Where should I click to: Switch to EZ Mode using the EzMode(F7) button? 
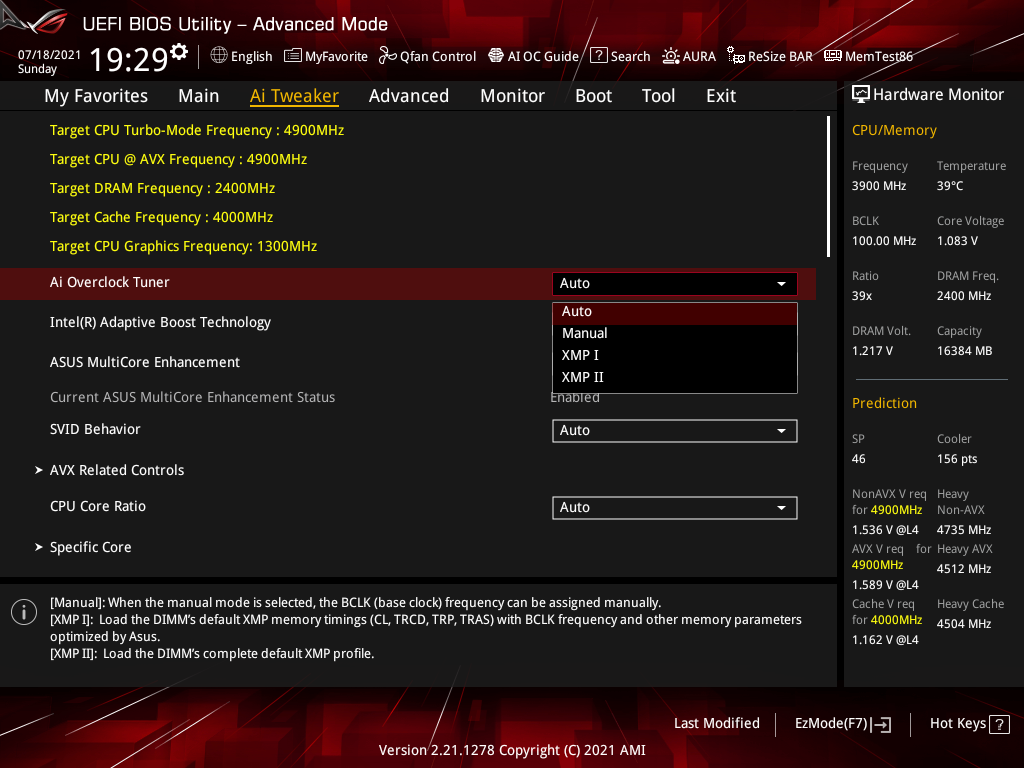(842, 723)
